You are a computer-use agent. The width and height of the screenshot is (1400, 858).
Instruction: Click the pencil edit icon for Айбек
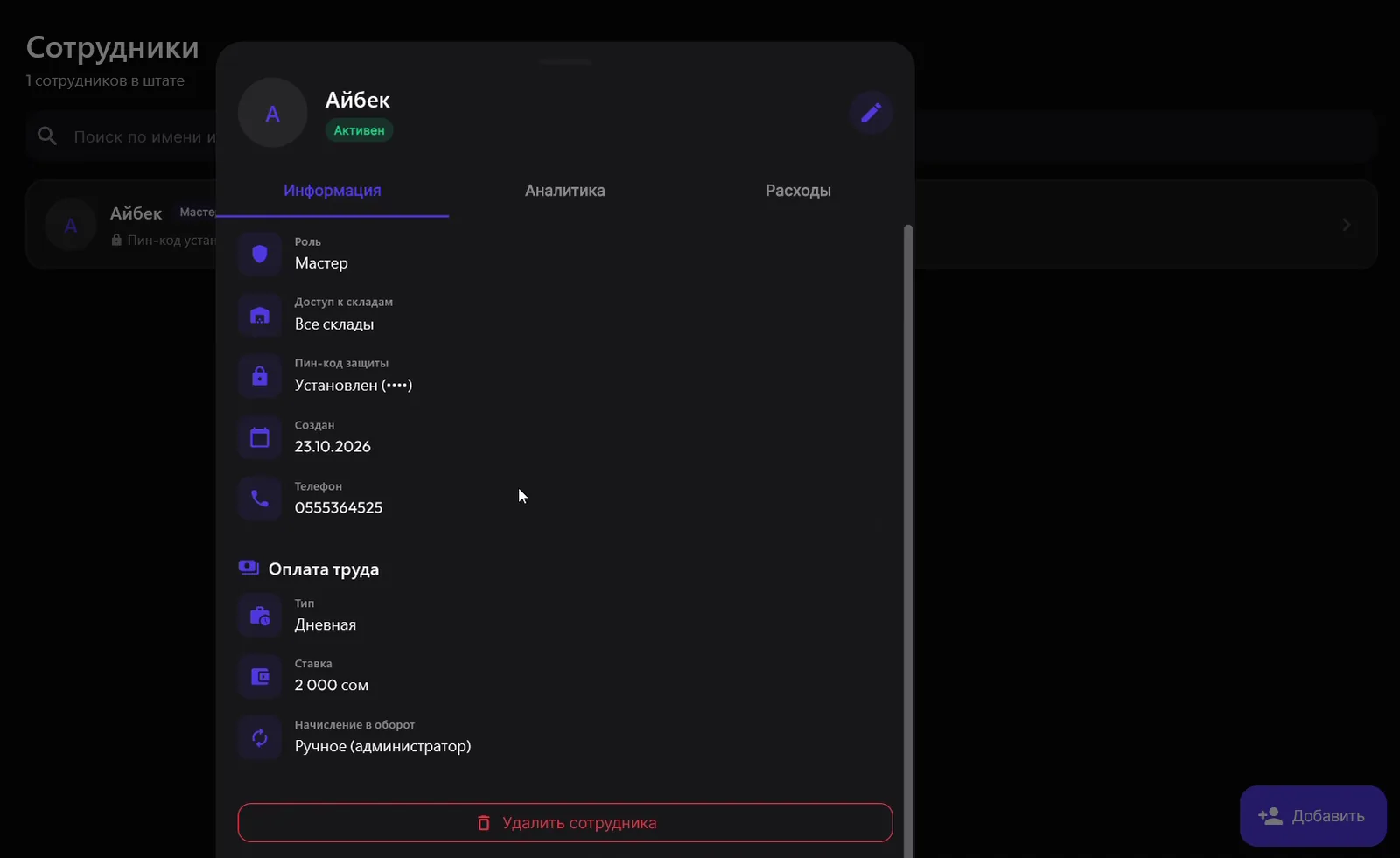871,113
